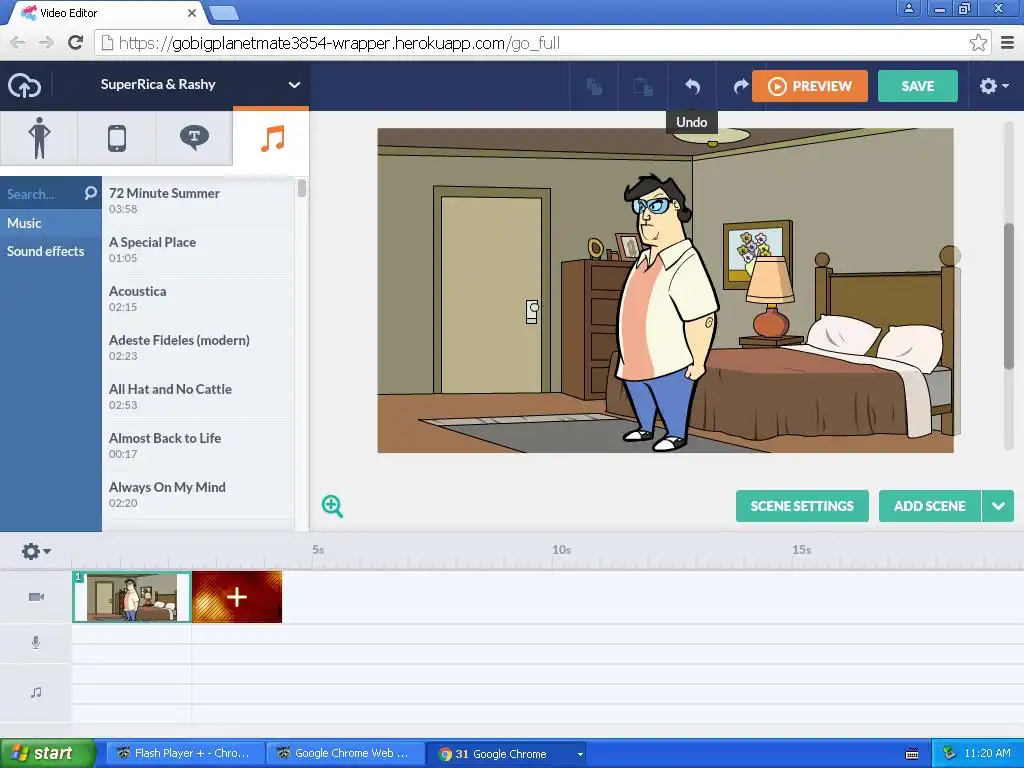The width and height of the screenshot is (1024, 768).
Task: Open the Characters tab with person icon
Action: (39, 138)
